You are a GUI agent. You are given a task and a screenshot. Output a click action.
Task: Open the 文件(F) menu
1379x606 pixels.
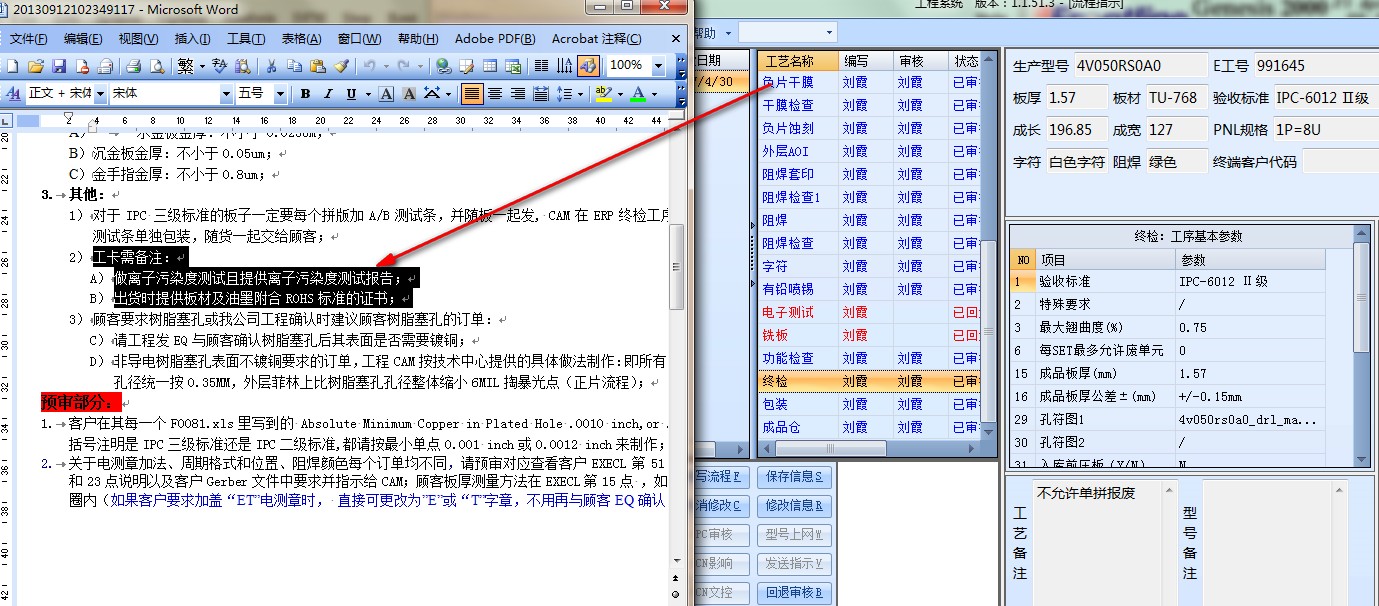click(x=28, y=39)
